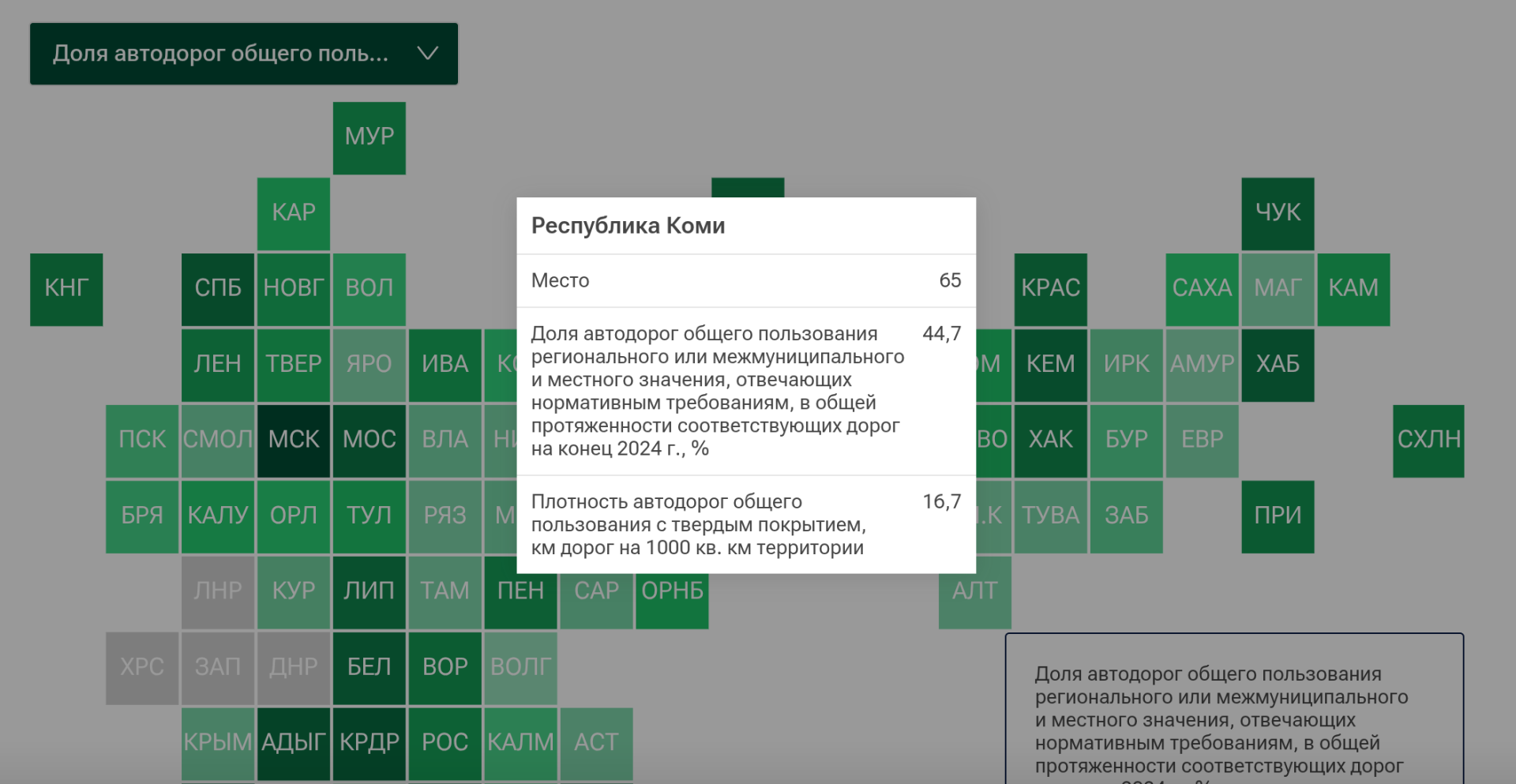
Task: Select the МУР region tile
Action: pos(369,137)
